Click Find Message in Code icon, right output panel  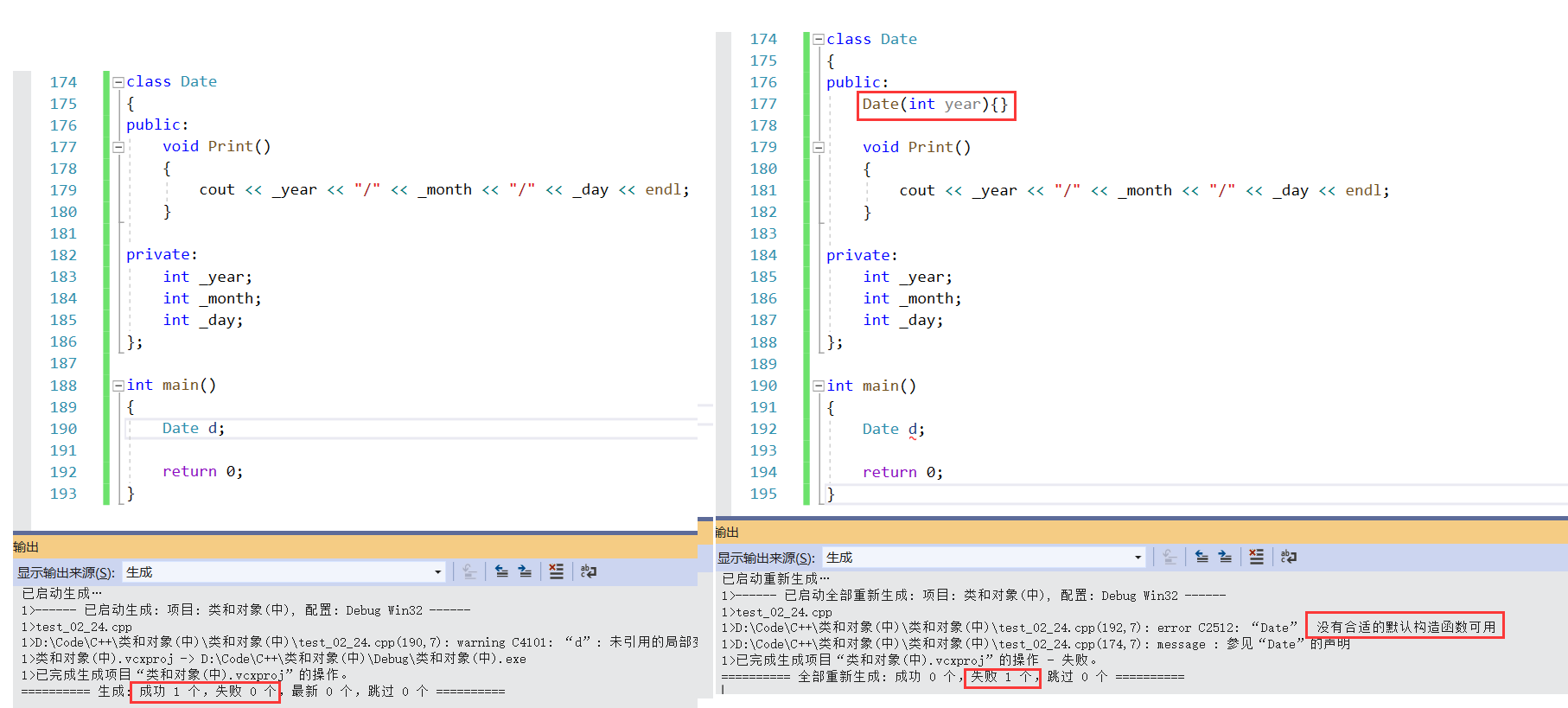[x=1170, y=557]
